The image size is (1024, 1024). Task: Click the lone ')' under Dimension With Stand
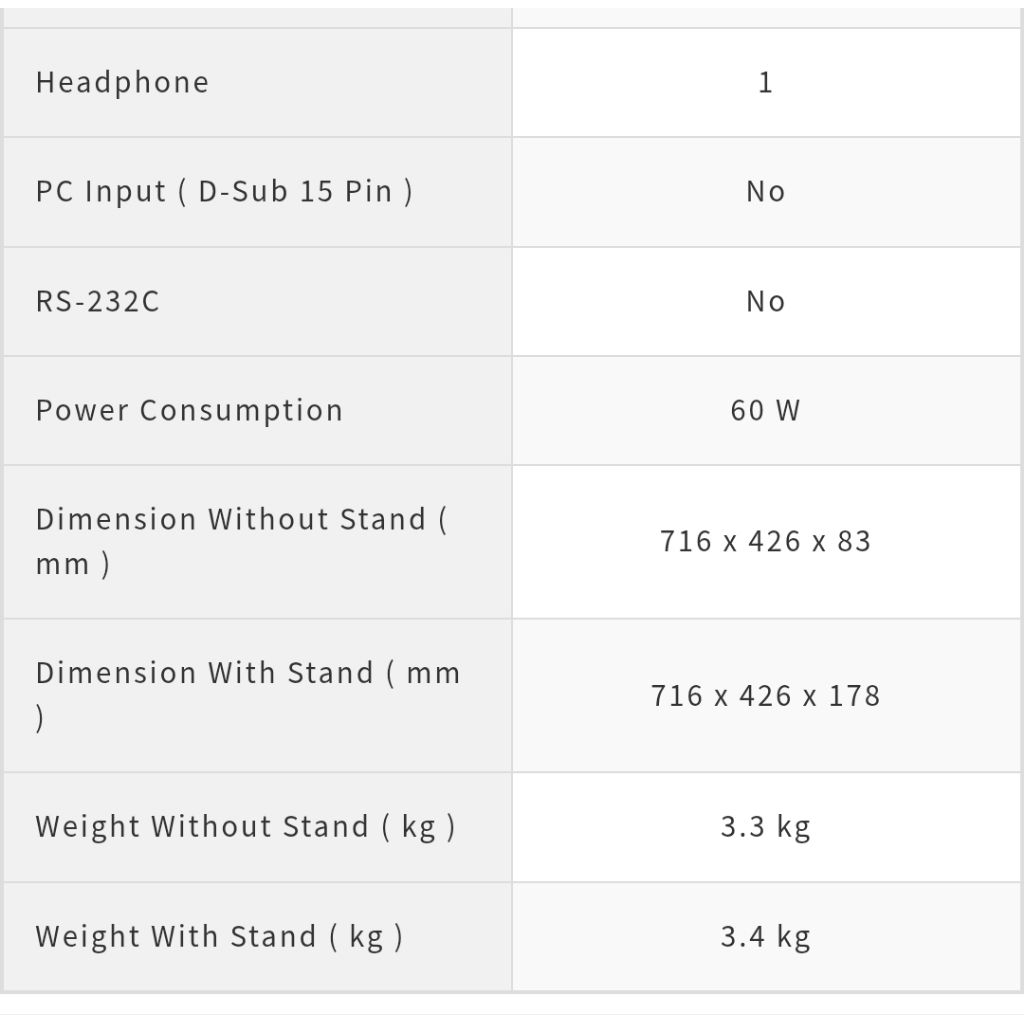point(40,718)
